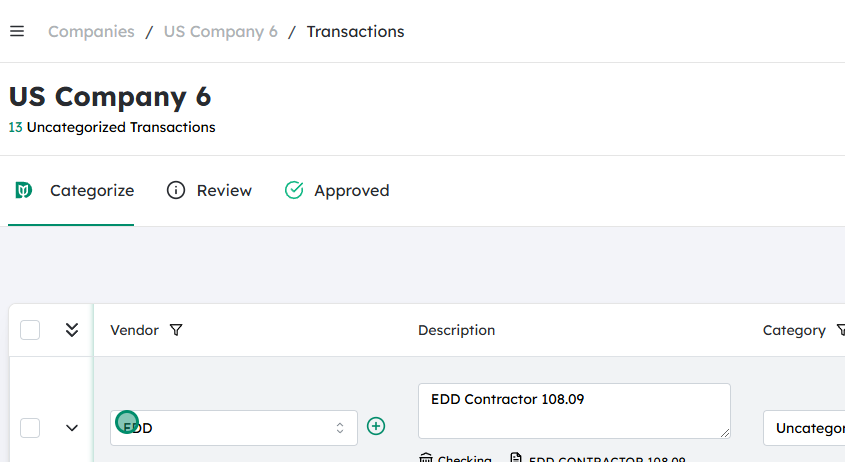The height and width of the screenshot is (462, 845).
Task: Click the Checking bank account icon
Action: (426, 459)
